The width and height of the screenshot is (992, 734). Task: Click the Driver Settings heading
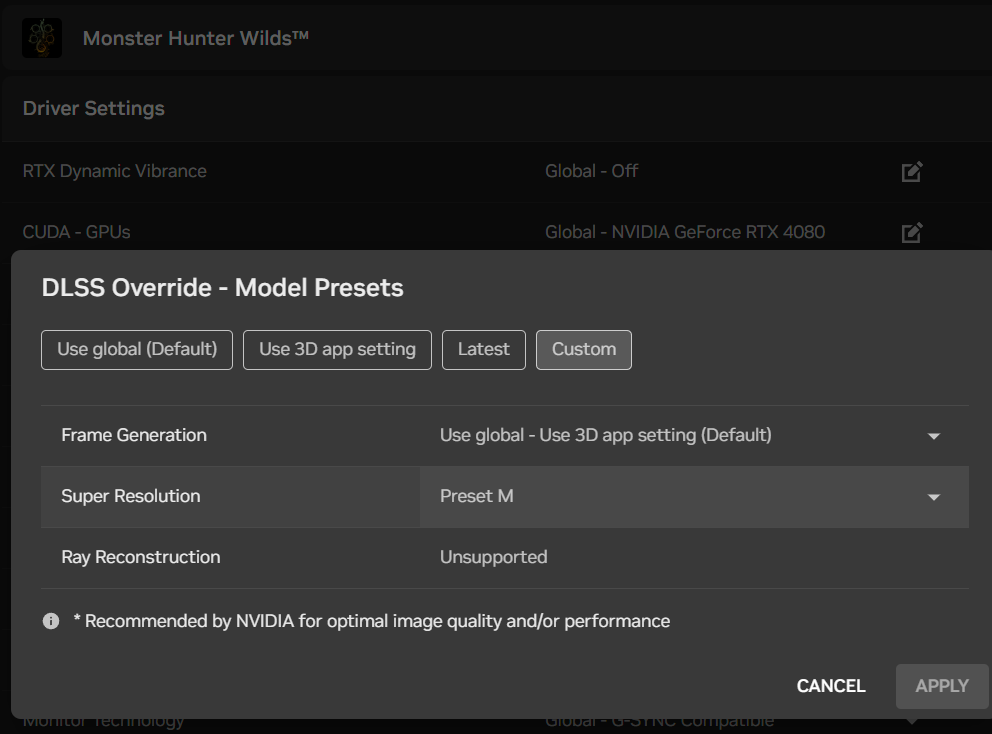[x=94, y=108]
